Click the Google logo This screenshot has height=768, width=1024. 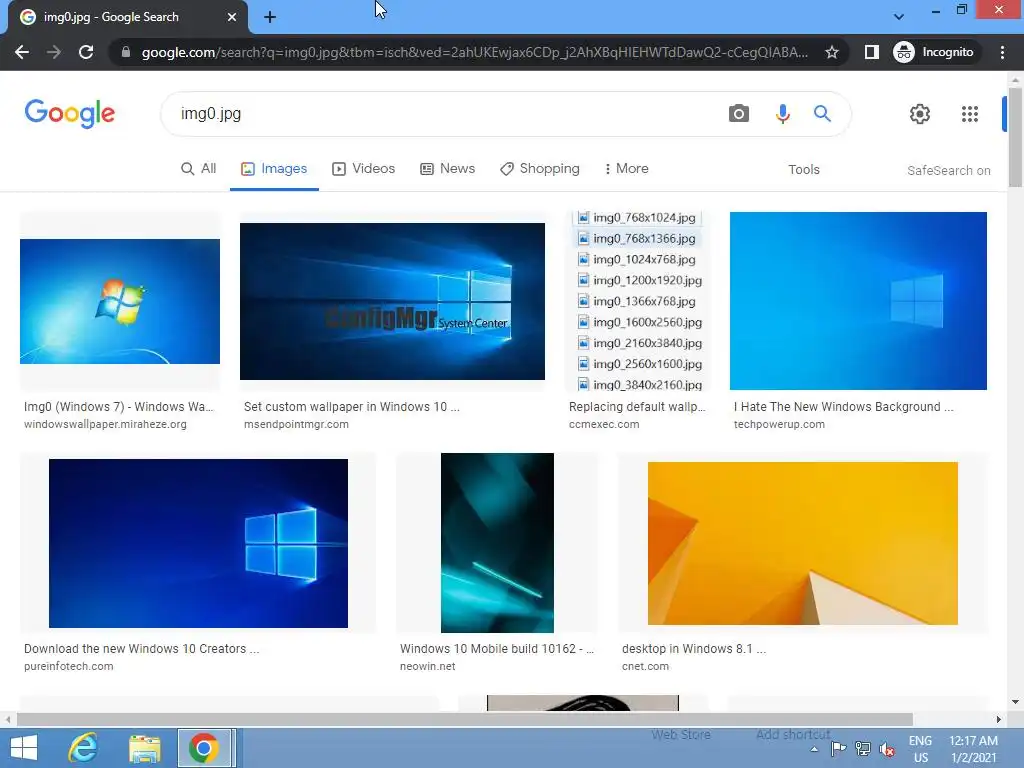70,114
